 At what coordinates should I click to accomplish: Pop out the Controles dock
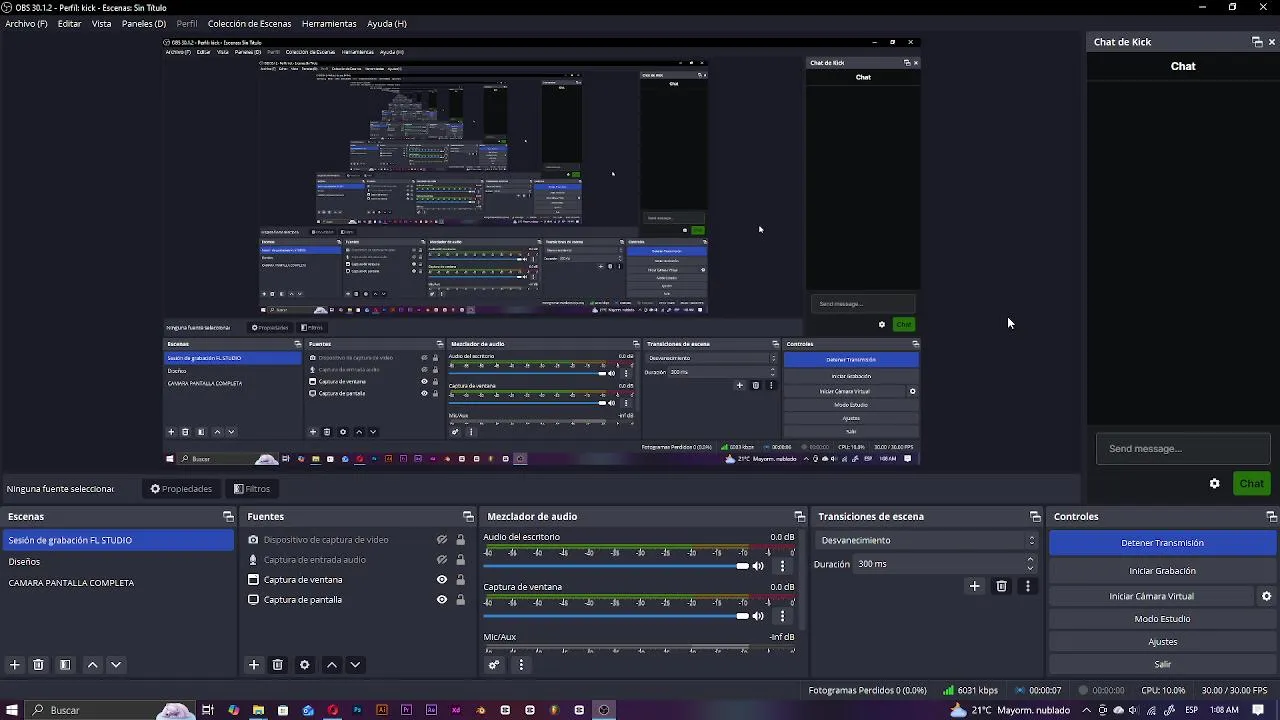pos(1271,517)
